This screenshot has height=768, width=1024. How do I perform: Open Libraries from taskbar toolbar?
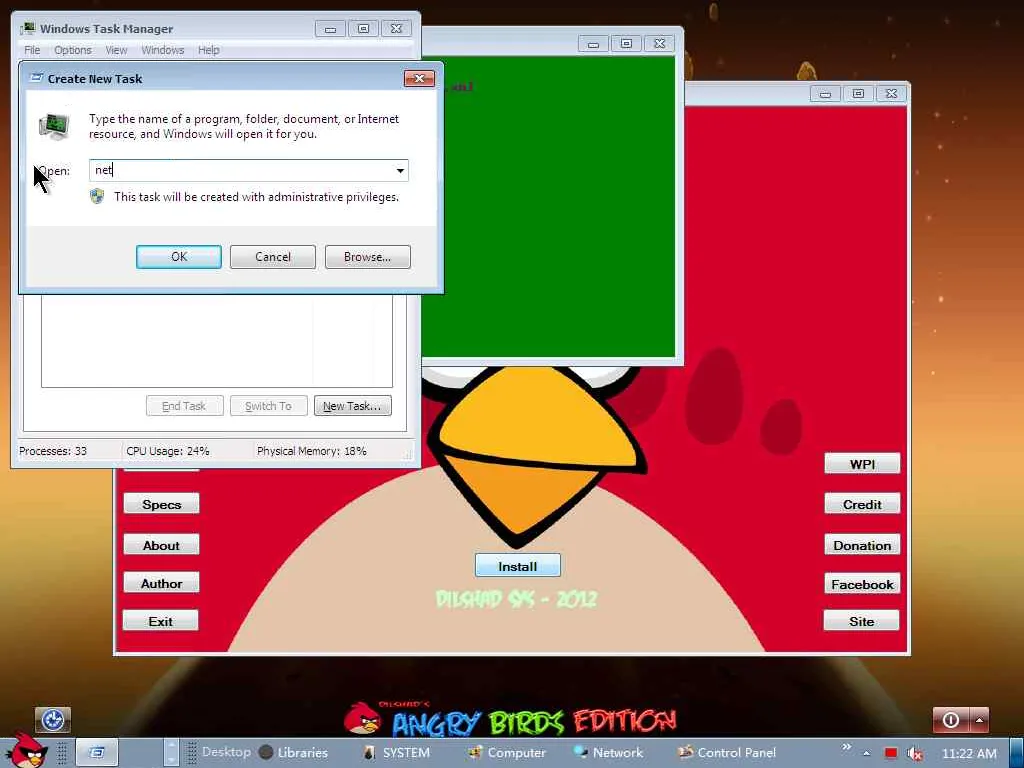pos(295,752)
